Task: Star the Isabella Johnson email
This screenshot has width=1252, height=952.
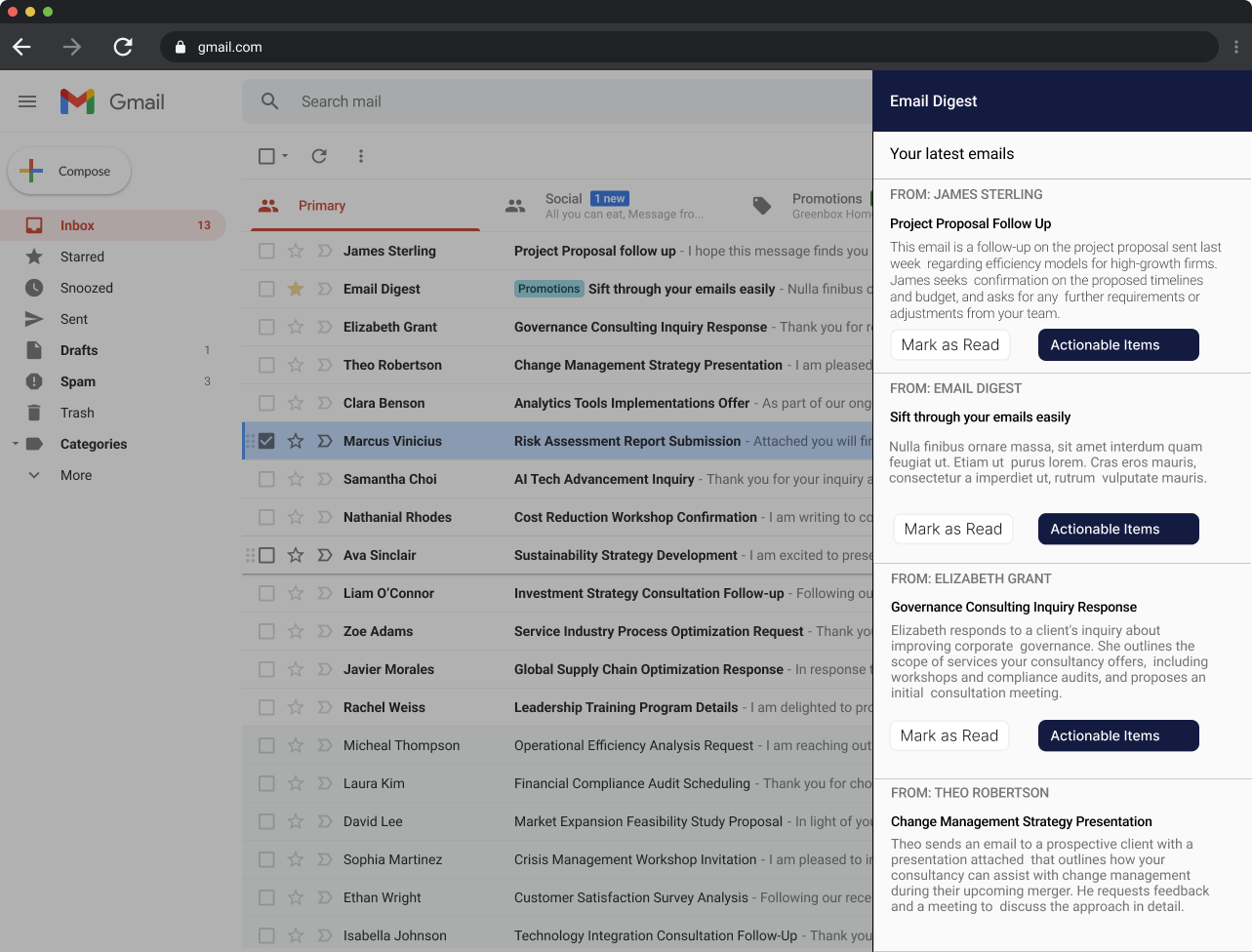Action: pos(296,935)
